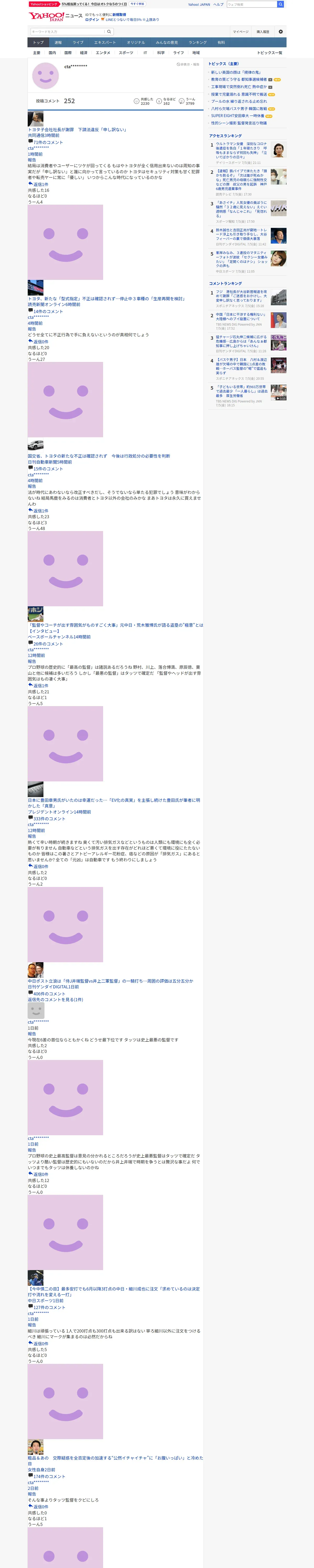The height and width of the screenshot is (1568, 314).
Task: Click the 今すぐ参加 button in the top banner
Action: pos(137,4)
